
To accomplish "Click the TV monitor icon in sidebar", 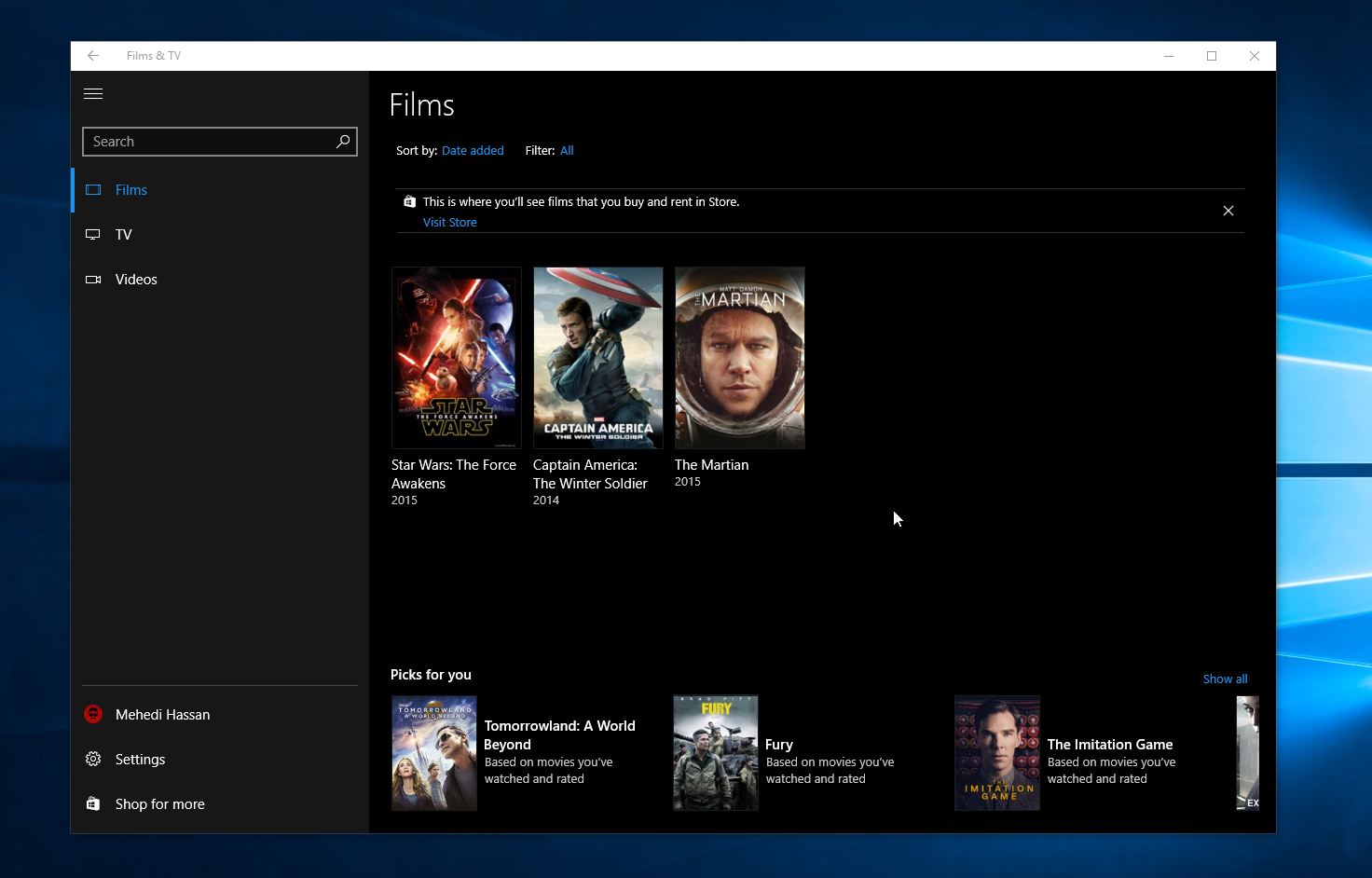I will 93,235.
